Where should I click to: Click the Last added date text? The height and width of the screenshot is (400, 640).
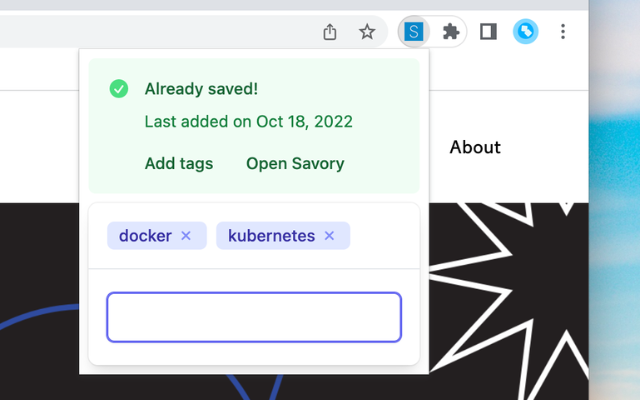pos(248,122)
